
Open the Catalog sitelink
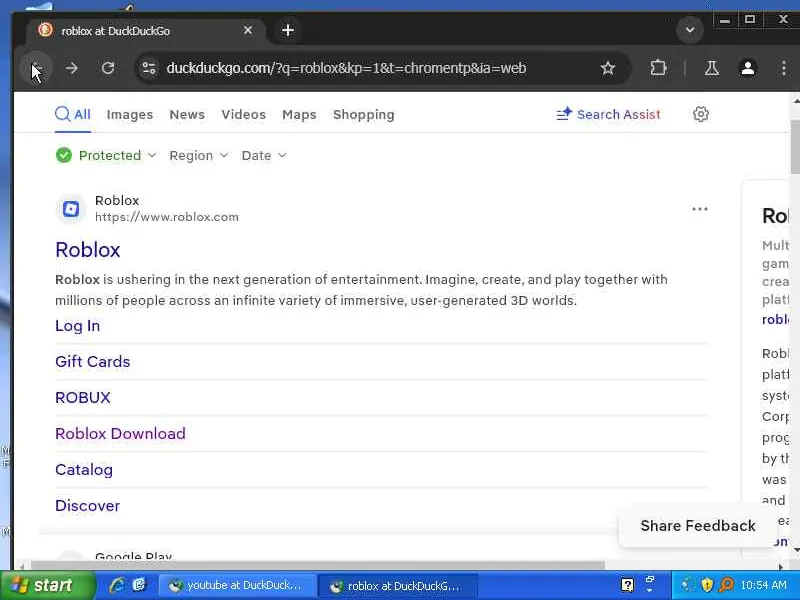84,469
